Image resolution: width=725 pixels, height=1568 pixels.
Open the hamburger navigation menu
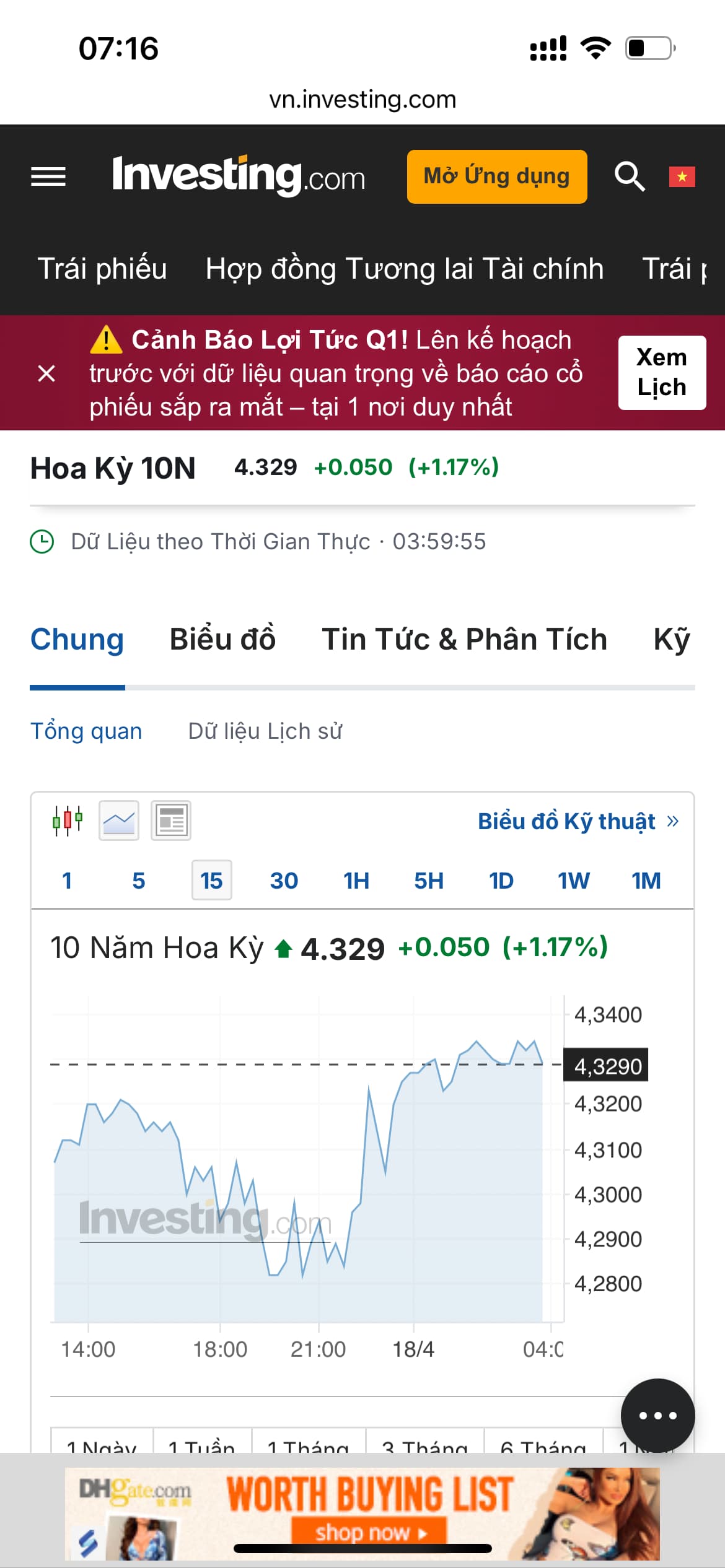pyautogui.click(x=48, y=177)
